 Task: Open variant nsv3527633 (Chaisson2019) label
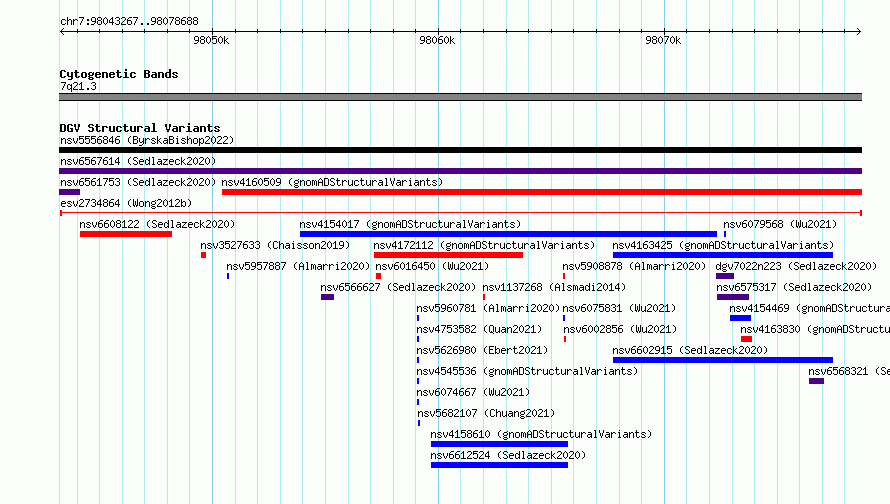[x=275, y=245]
